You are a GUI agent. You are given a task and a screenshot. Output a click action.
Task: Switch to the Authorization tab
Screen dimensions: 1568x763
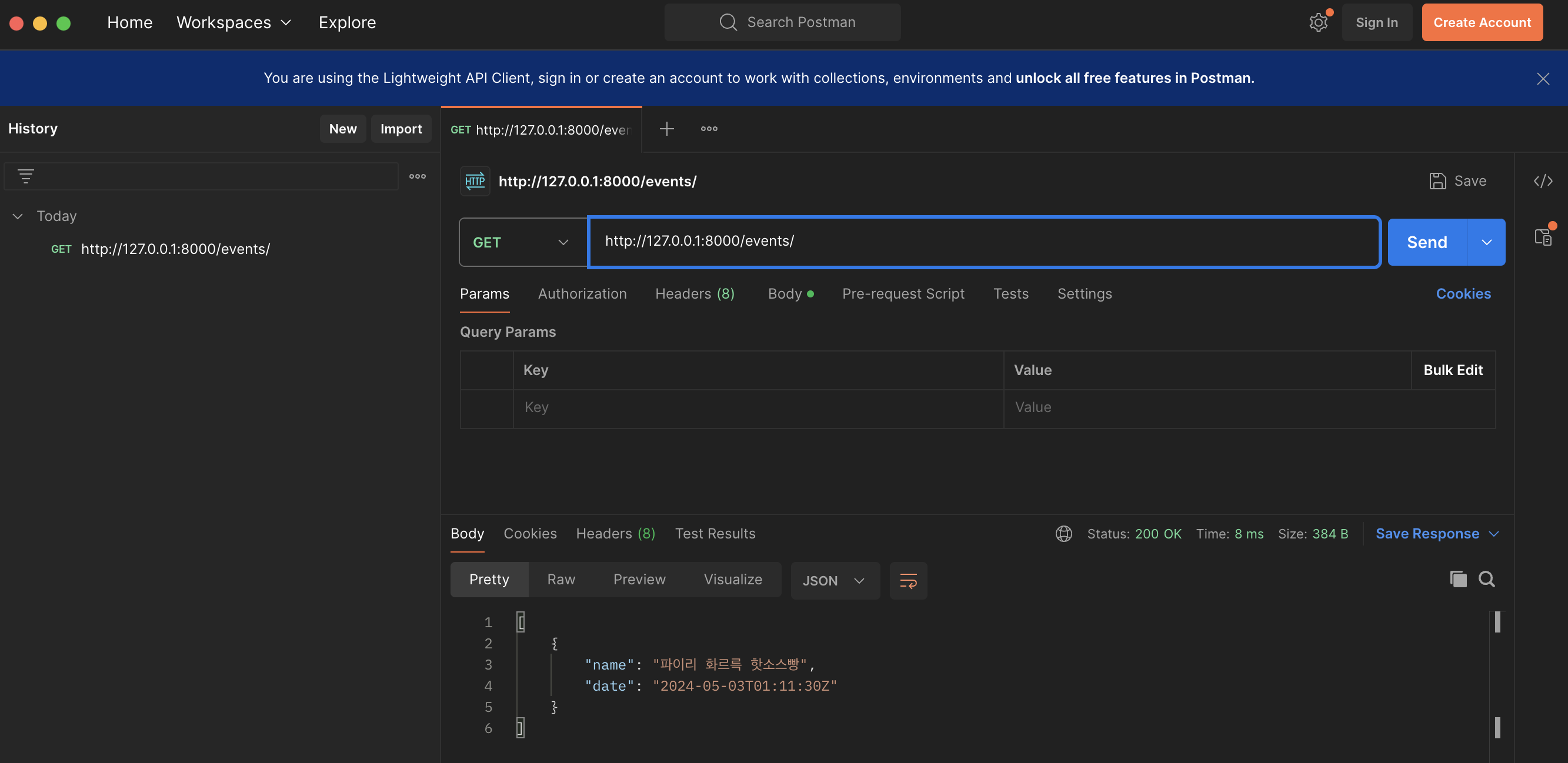coord(582,293)
